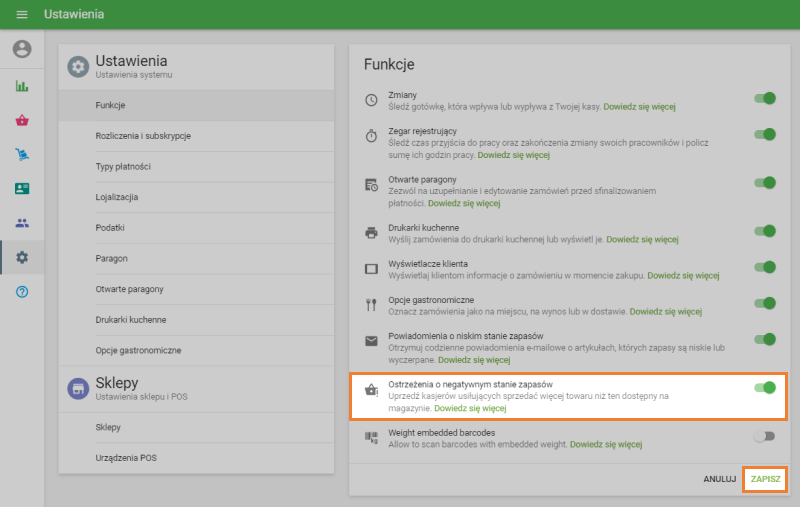Open the customers people icon in sidebar
800x507 pixels.
[22, 223]
